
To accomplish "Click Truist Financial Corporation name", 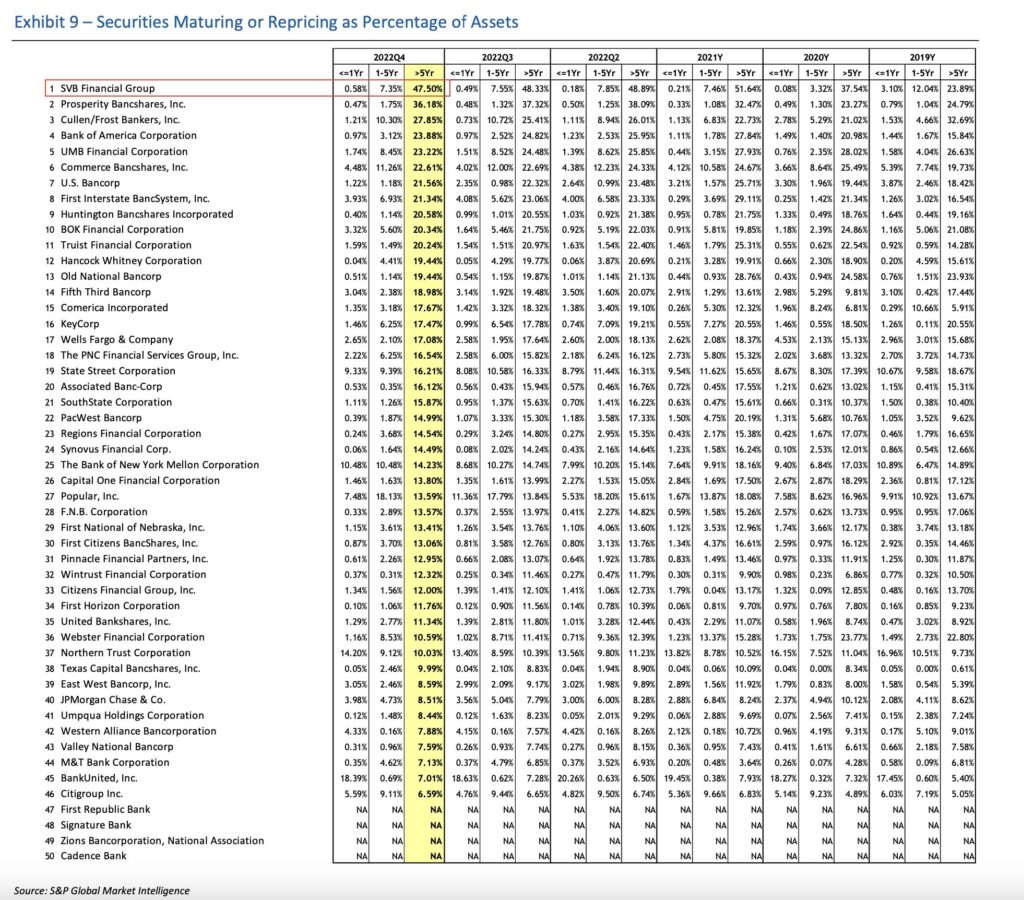I will point(126,245).
